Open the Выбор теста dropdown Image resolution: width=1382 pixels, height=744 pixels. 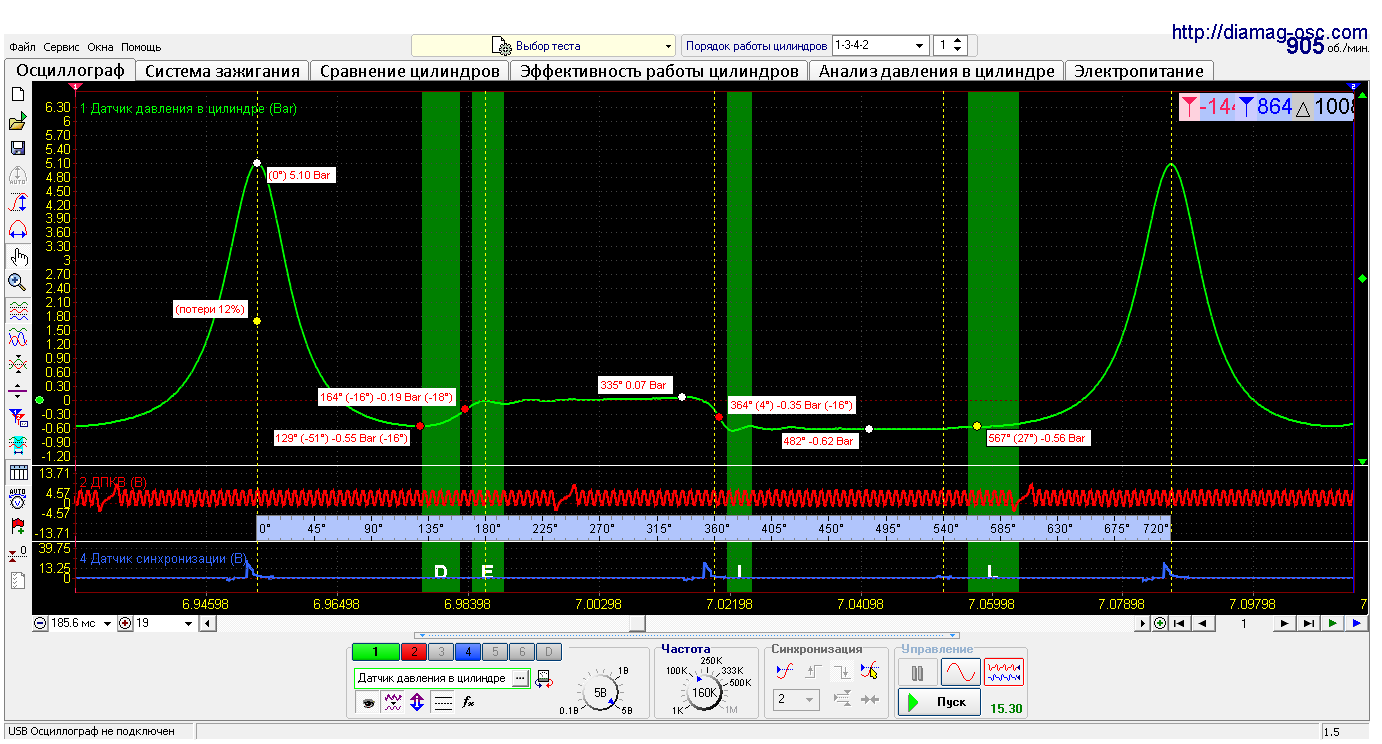544,46
